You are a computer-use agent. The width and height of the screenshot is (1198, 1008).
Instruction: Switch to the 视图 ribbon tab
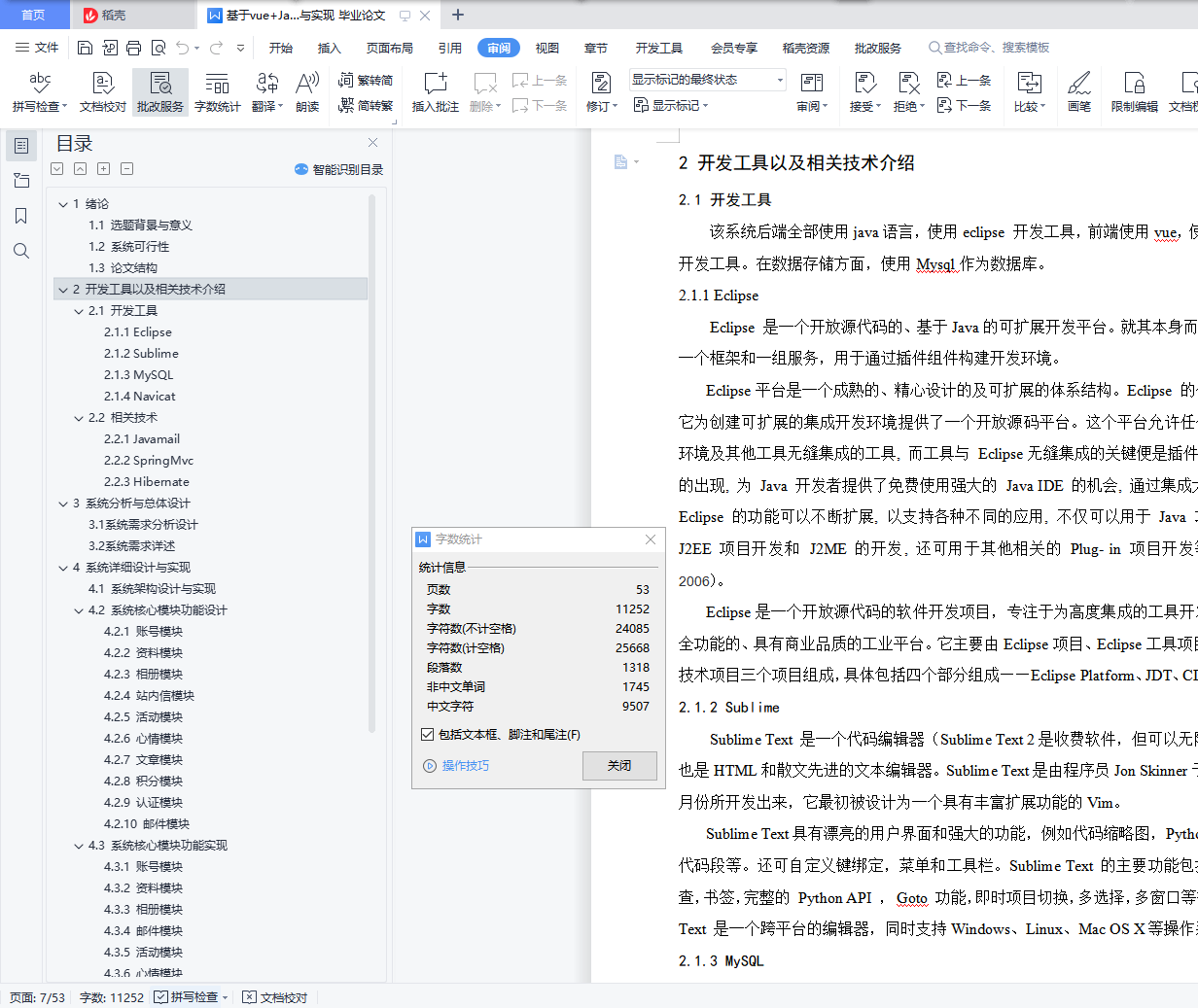[547, 48]
